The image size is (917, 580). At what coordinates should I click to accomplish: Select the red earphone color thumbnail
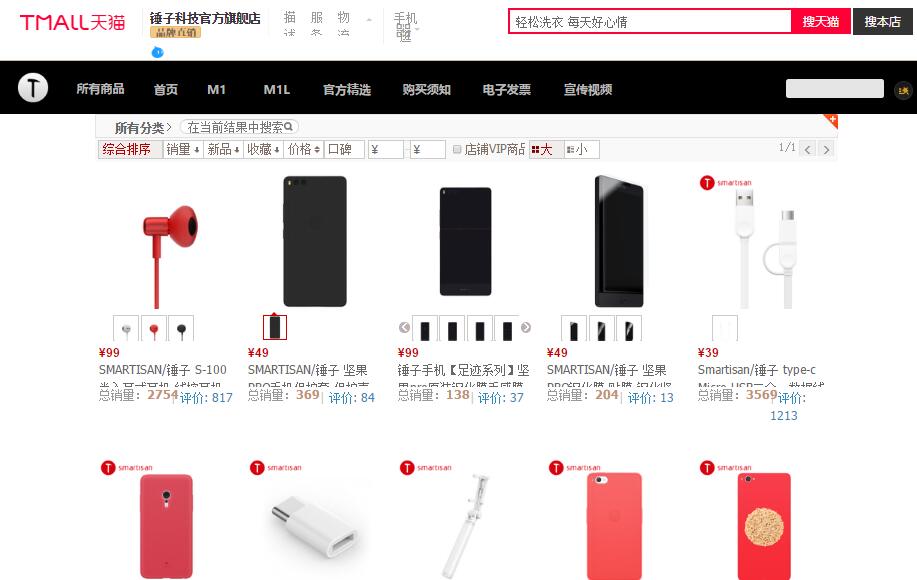[x=154, y=329]
